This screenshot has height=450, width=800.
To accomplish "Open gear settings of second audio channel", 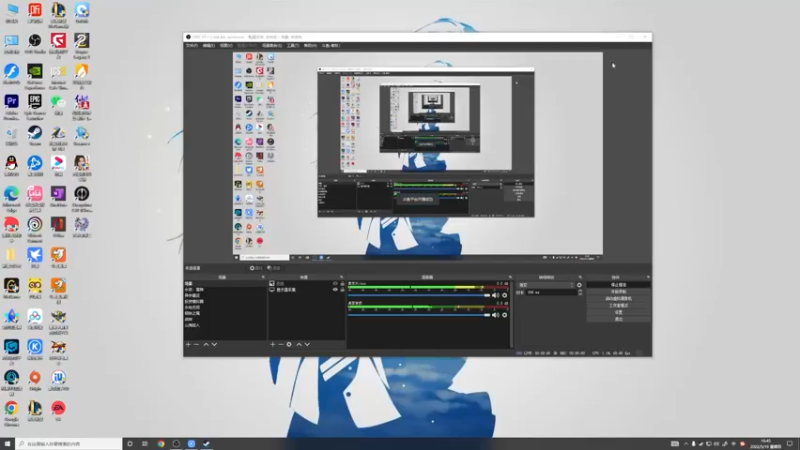I will coord(505,315).
